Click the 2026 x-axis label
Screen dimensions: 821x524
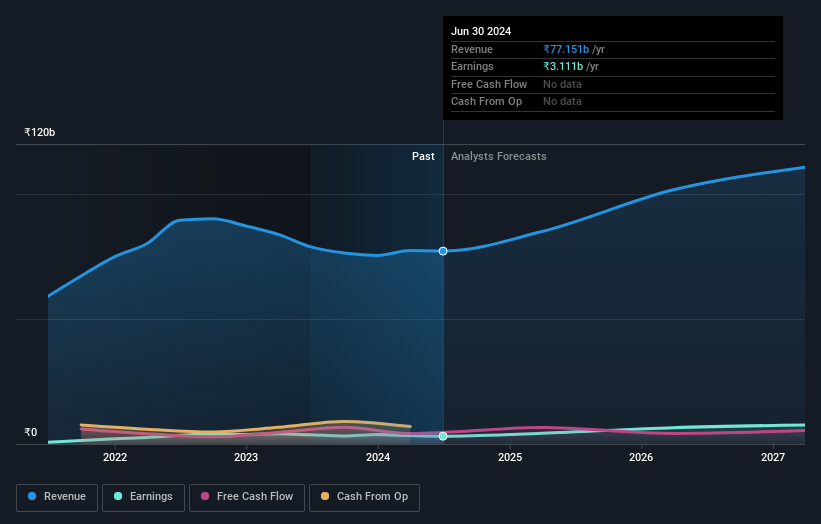[641, 458]
